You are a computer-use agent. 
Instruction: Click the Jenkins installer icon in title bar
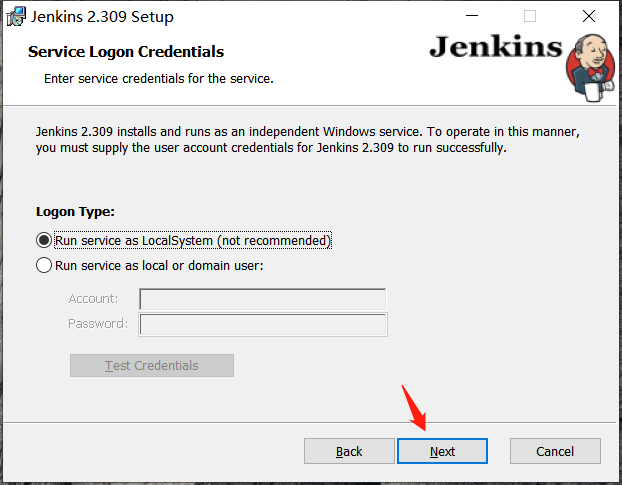[x=16, y=17]
